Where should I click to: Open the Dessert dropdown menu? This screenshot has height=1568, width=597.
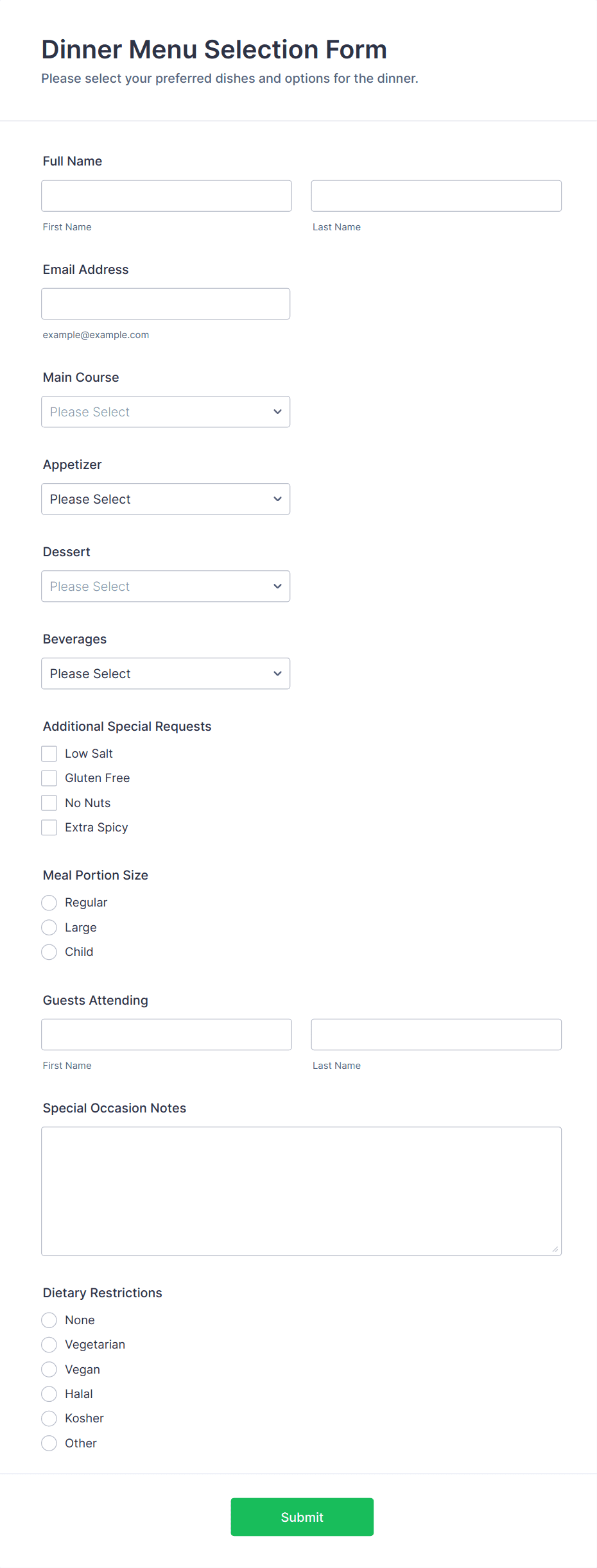pos(166,586)
